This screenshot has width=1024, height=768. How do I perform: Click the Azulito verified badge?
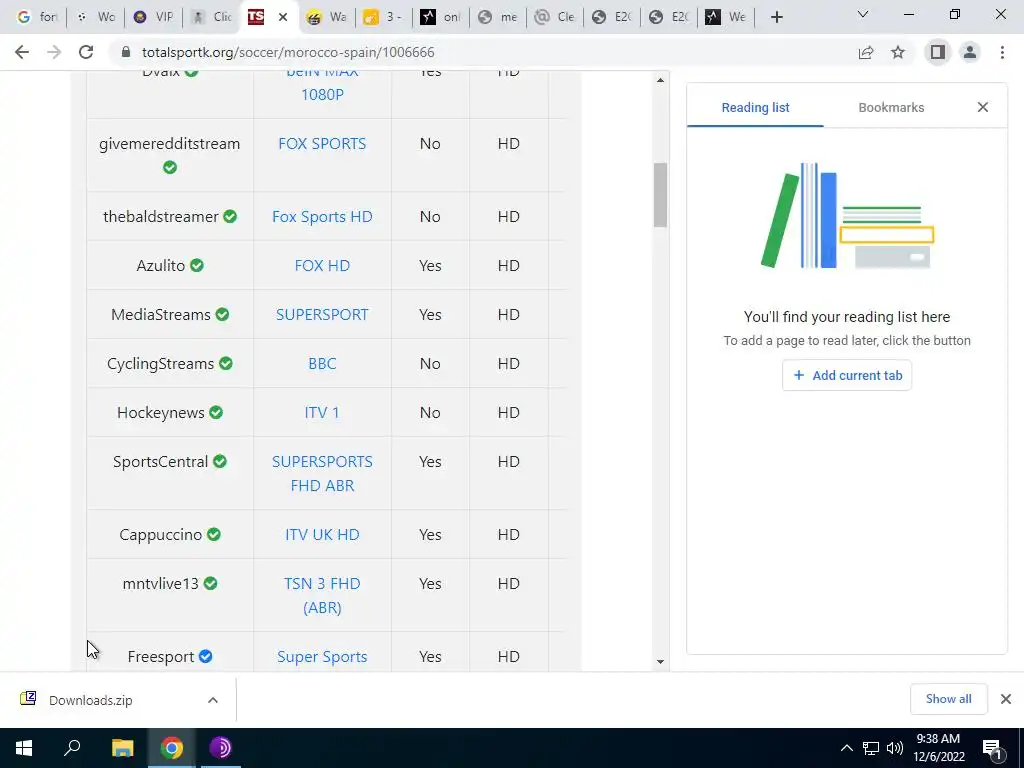tap(197, 265)
